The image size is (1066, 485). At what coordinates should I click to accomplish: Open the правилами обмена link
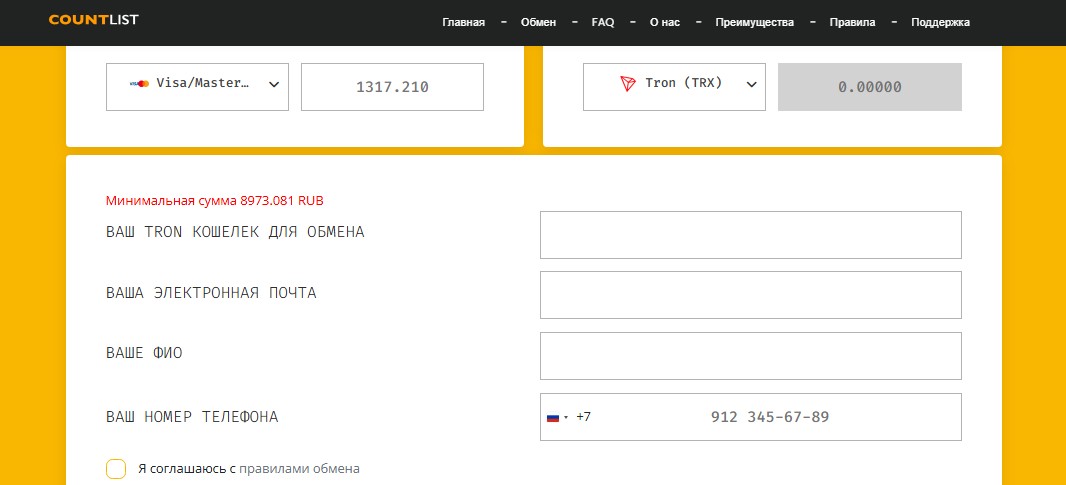click(x=299, y=469)
